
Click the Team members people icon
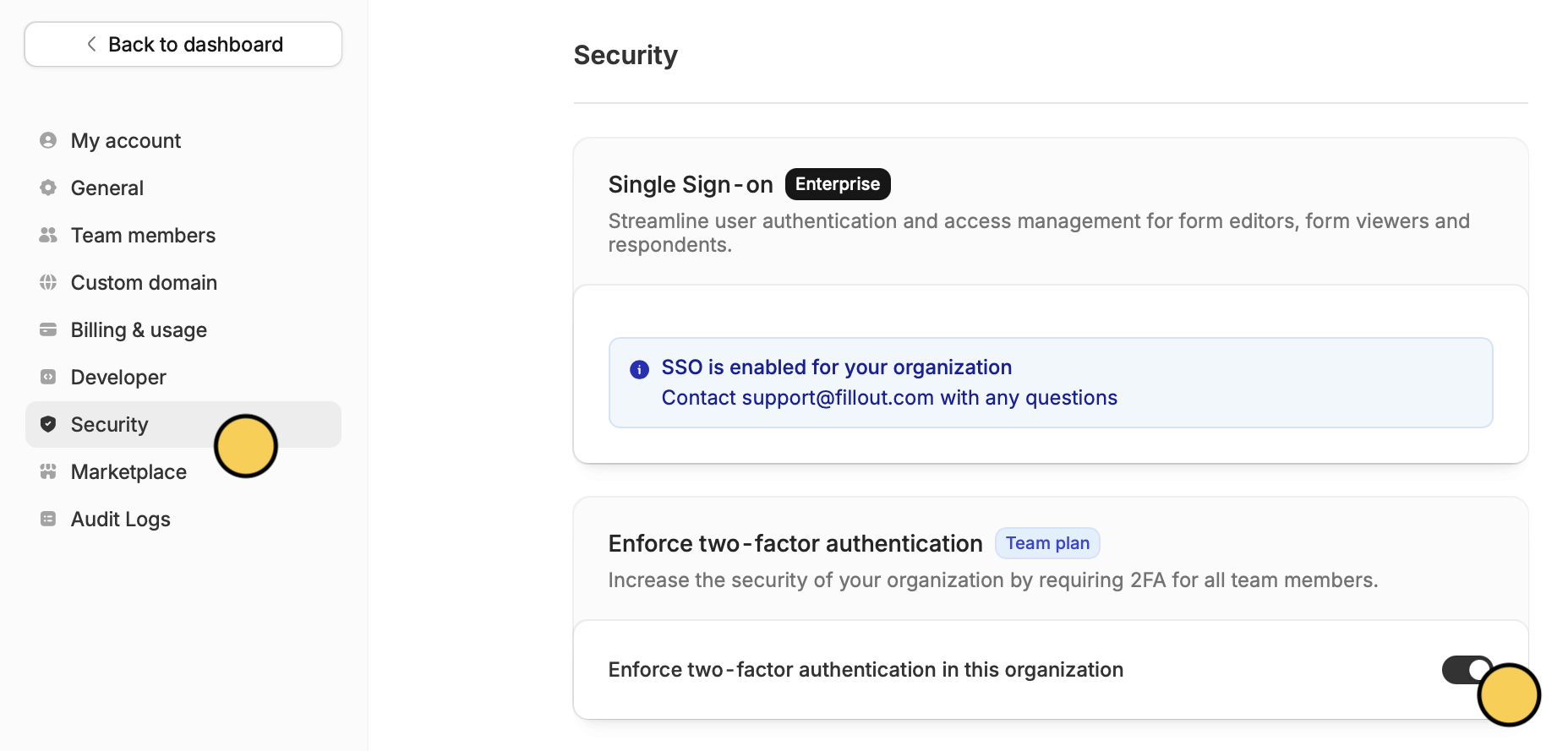[48, 235]
